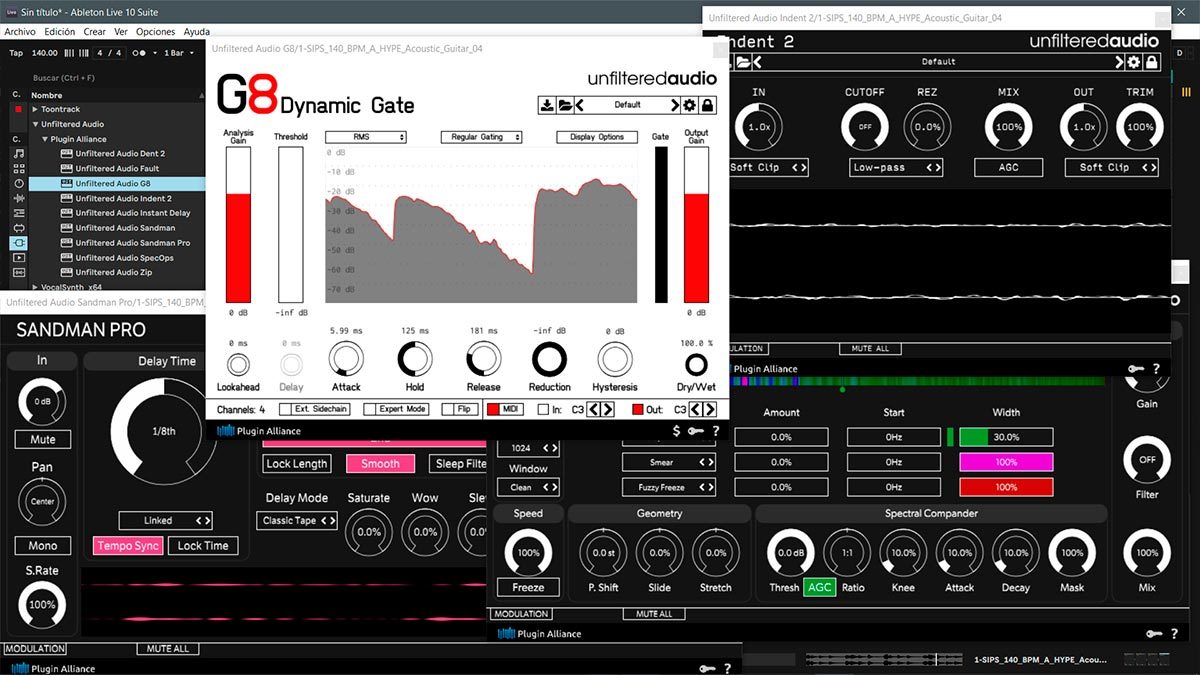Collapse the Unfiltered Audio folder in browser

35,125
